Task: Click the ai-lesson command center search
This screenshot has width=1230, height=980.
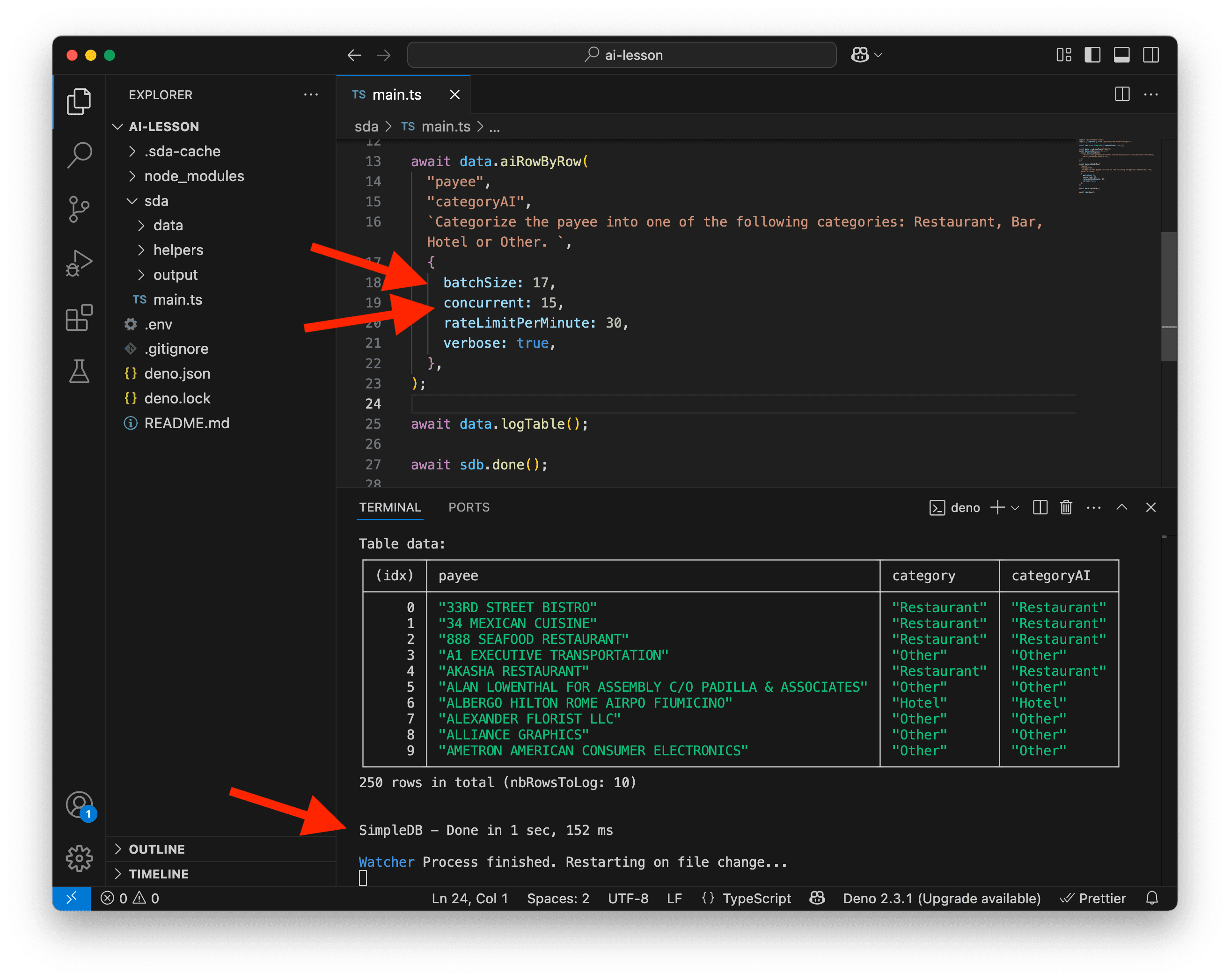Action: [x=622, y=55]
